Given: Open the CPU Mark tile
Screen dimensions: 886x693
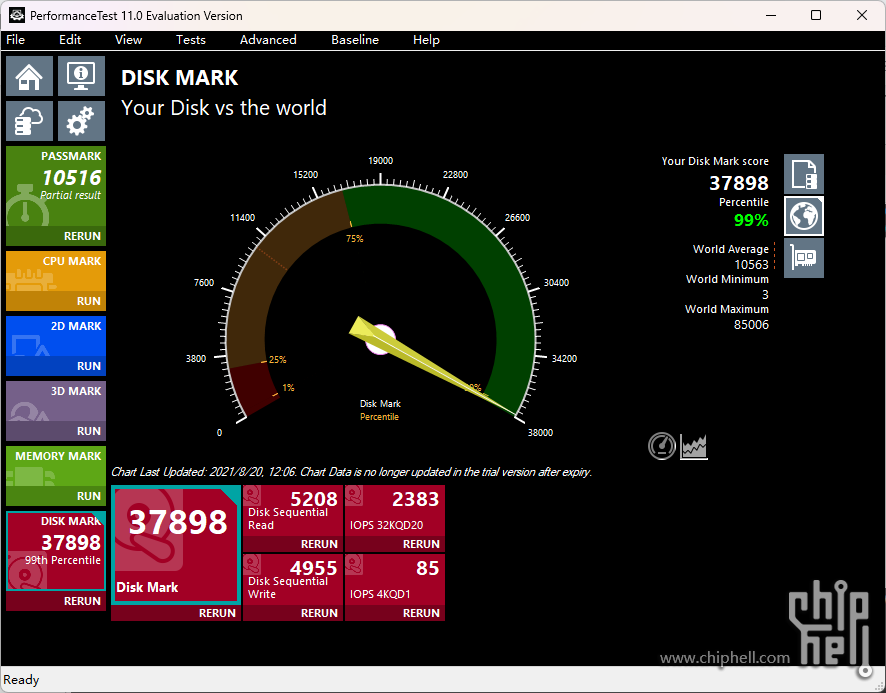Looking at the screenshot, I should pyautogui.click(x=56, y=271).
